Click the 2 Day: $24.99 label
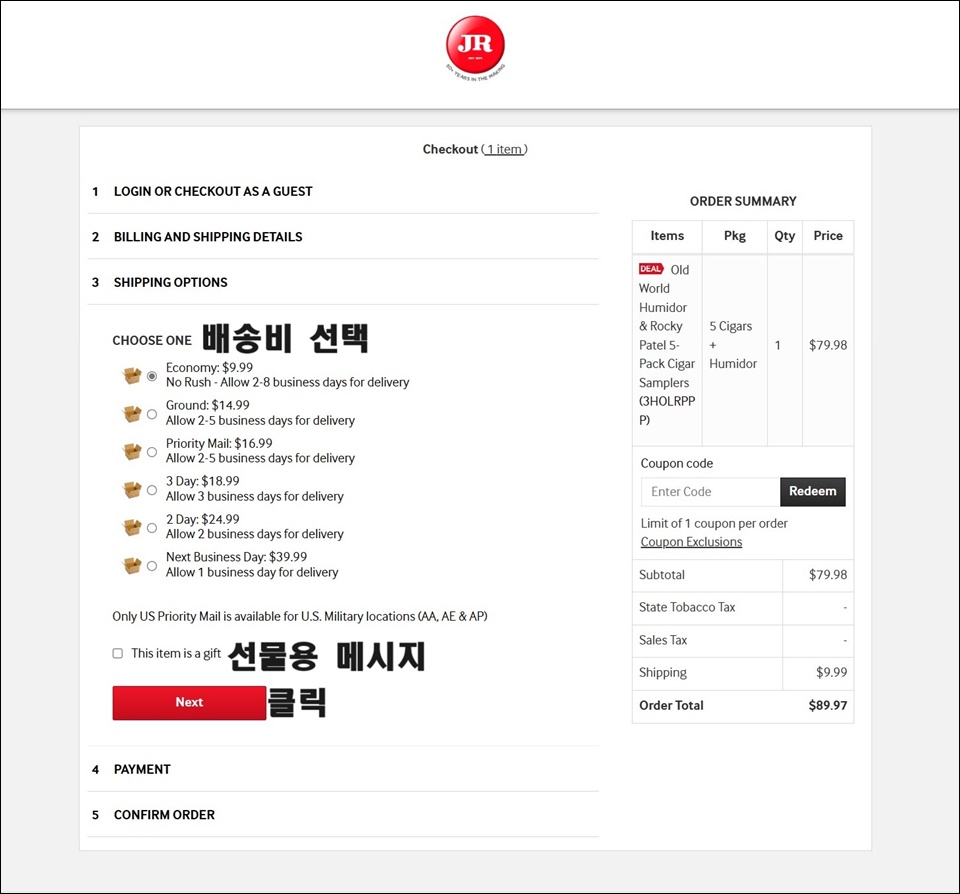The width and height of the screenshot is (960, 894). tap(203, 519)
